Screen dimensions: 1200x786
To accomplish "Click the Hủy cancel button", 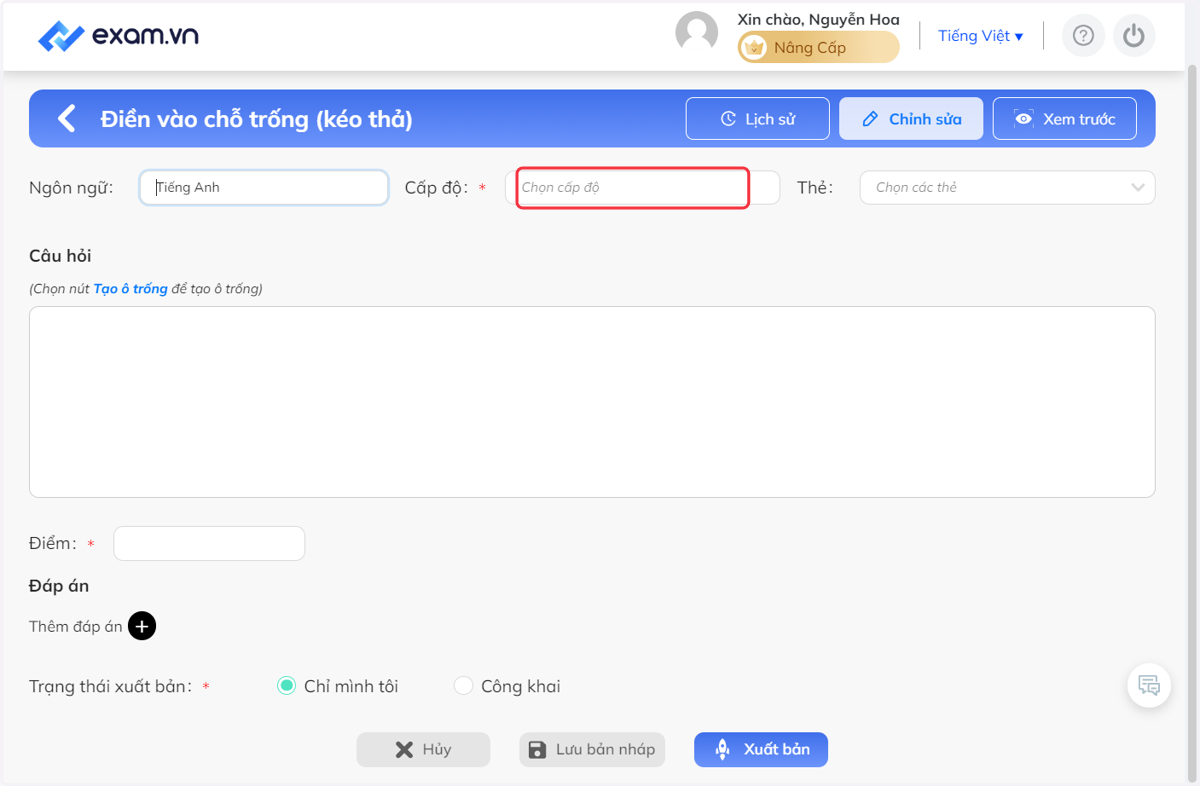I will click(x=423, y=749).
